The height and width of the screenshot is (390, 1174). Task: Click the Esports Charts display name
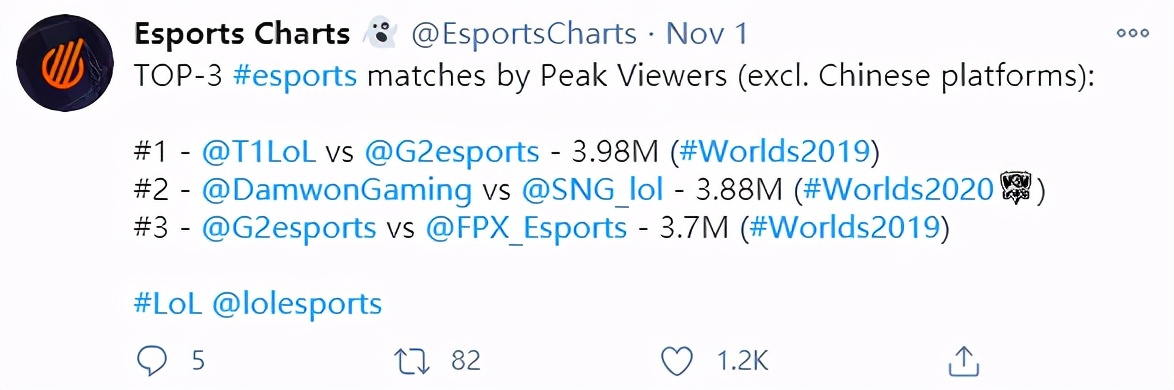[x=242, y=34]
